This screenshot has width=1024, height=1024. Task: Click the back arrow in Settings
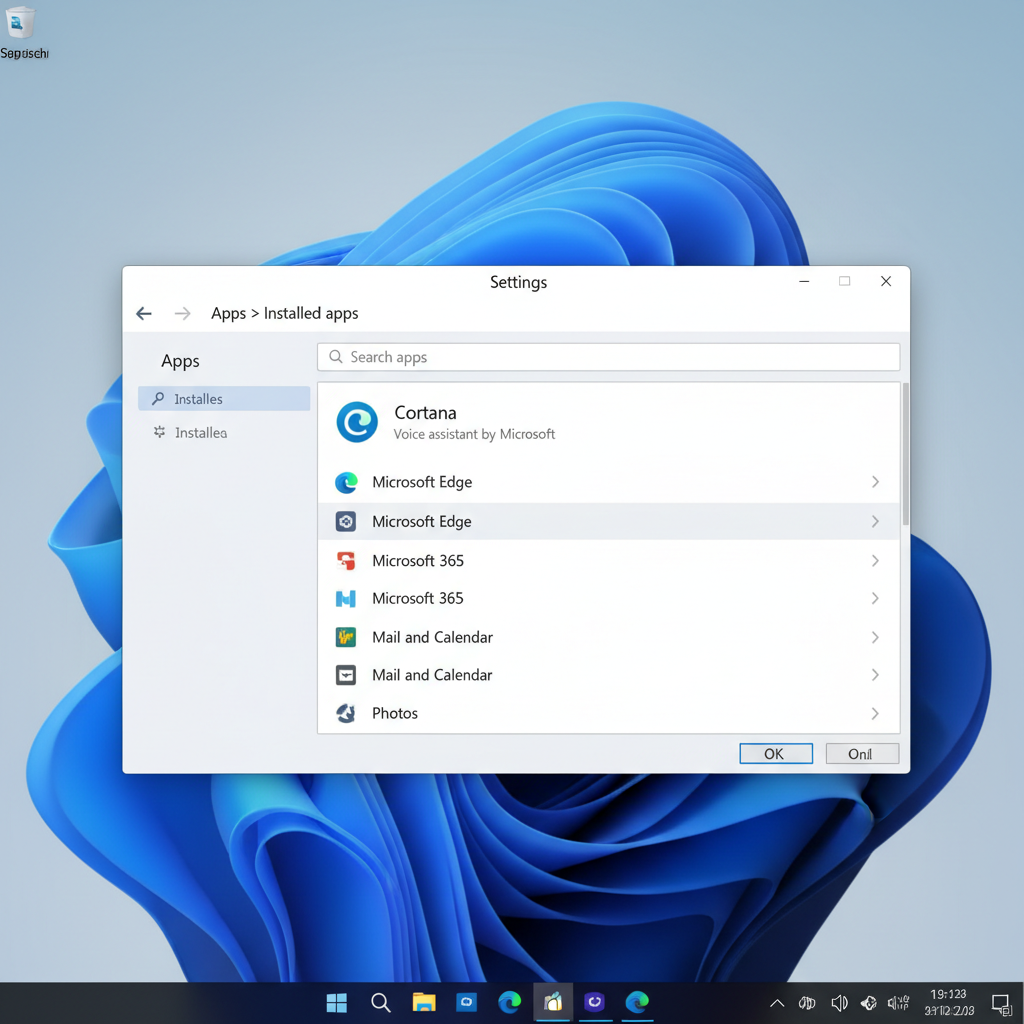click(x=144, y=313)
